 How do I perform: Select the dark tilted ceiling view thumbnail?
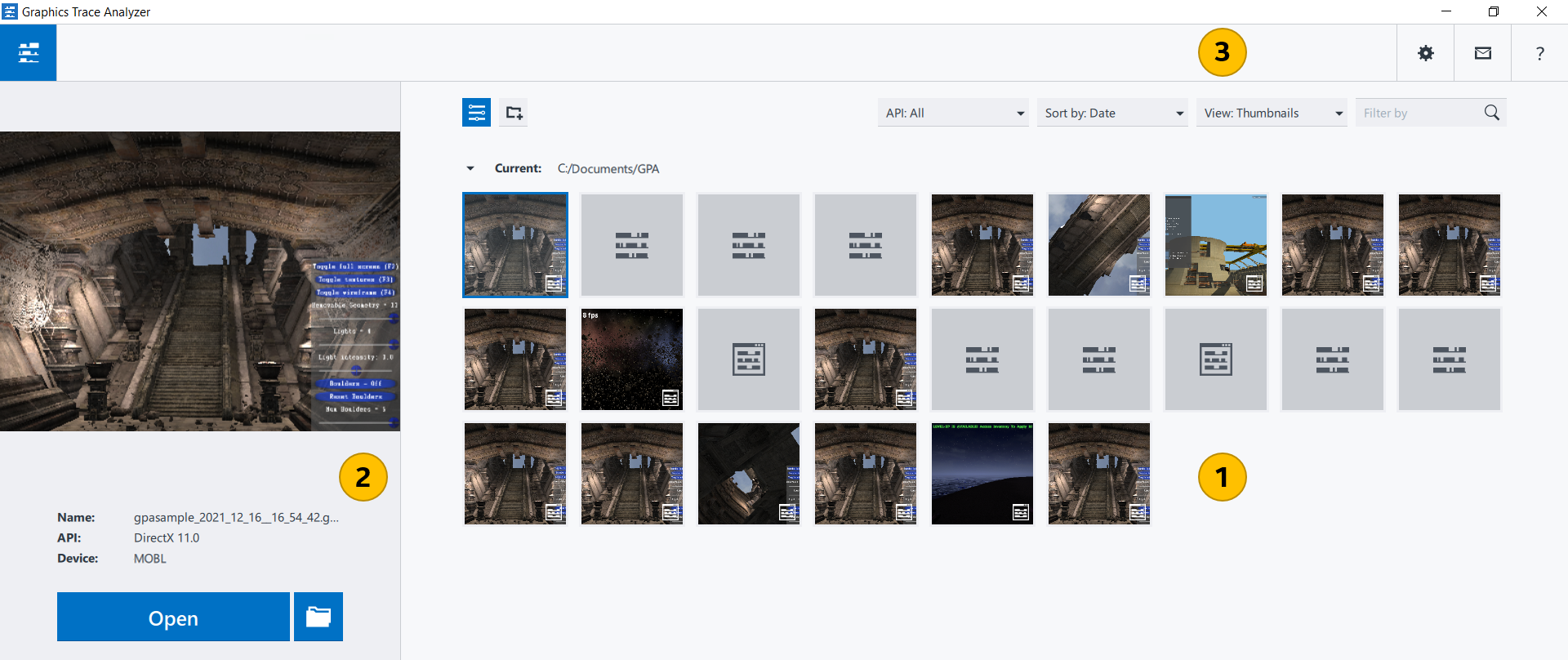[749, 474]
